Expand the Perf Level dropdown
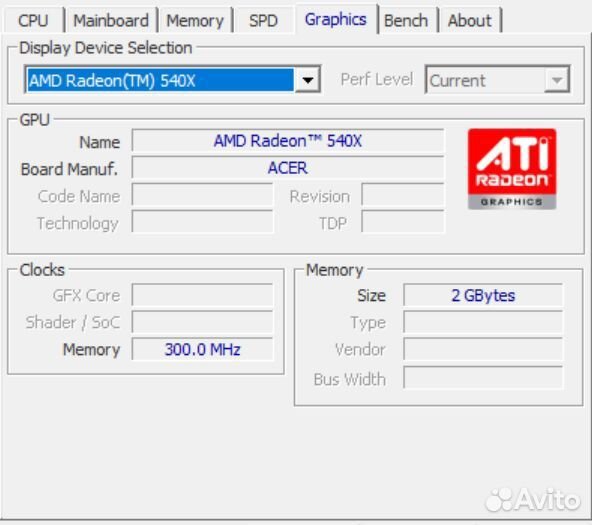 pyautogui.click(x=557, y=80)
